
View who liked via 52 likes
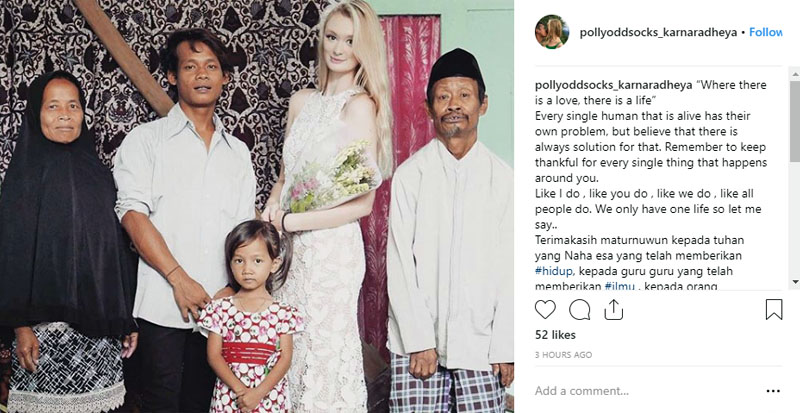click(555, 335)
